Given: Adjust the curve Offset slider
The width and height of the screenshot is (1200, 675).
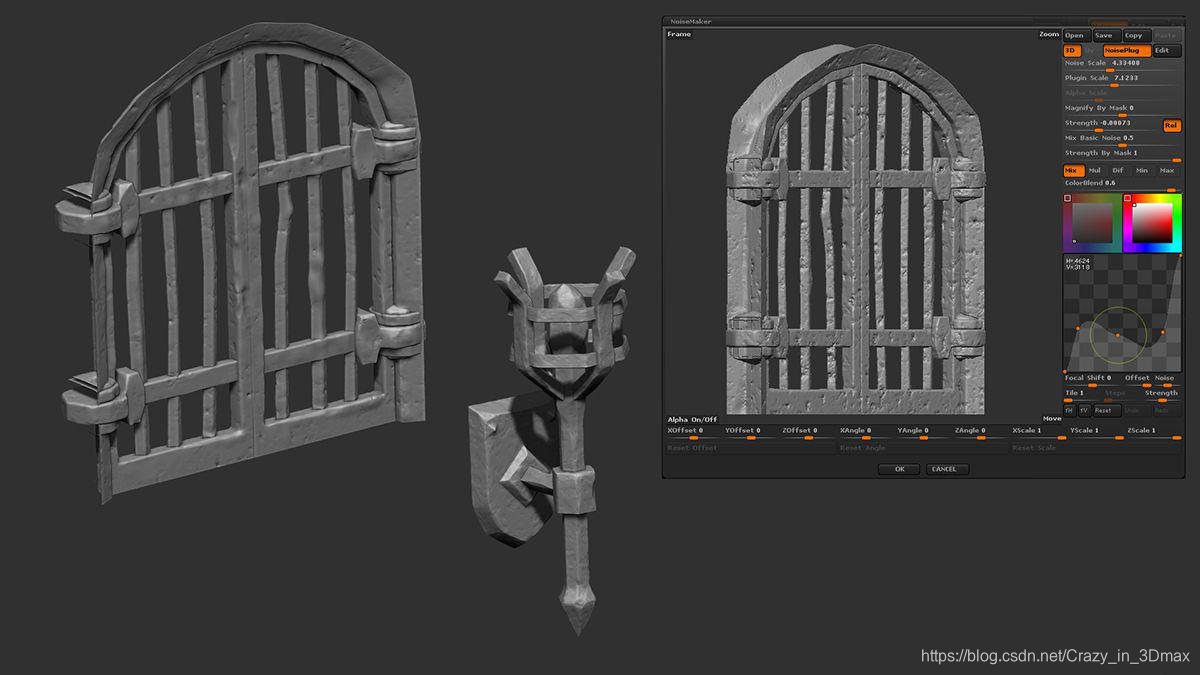Looking at the screenshot, I should coord(1138,381).
